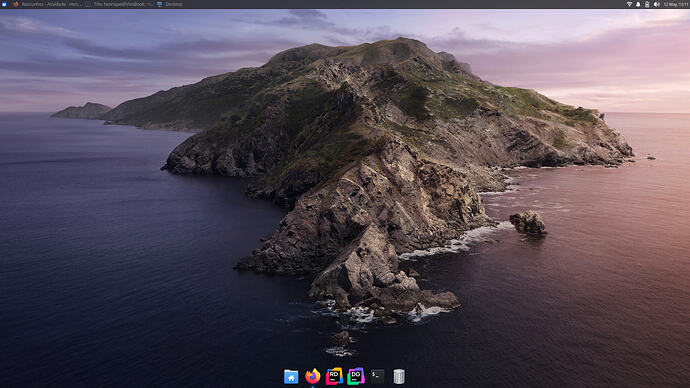This screenshot has height=388, width=690.
Task: Open the notifications bell in the panel
Action: (638, 4)
